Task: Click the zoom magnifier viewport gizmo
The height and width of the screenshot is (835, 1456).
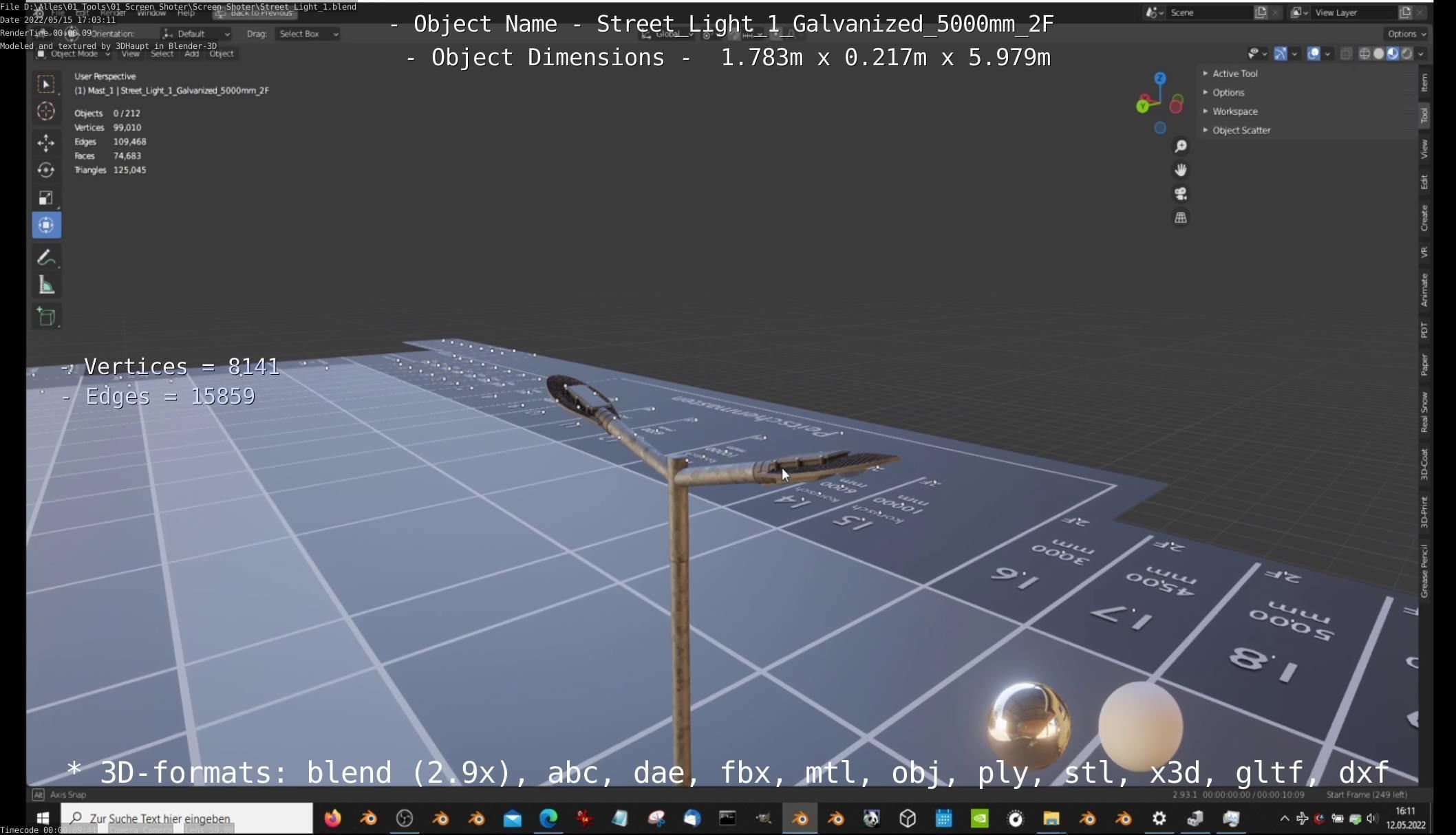Action: (1181, 147)
